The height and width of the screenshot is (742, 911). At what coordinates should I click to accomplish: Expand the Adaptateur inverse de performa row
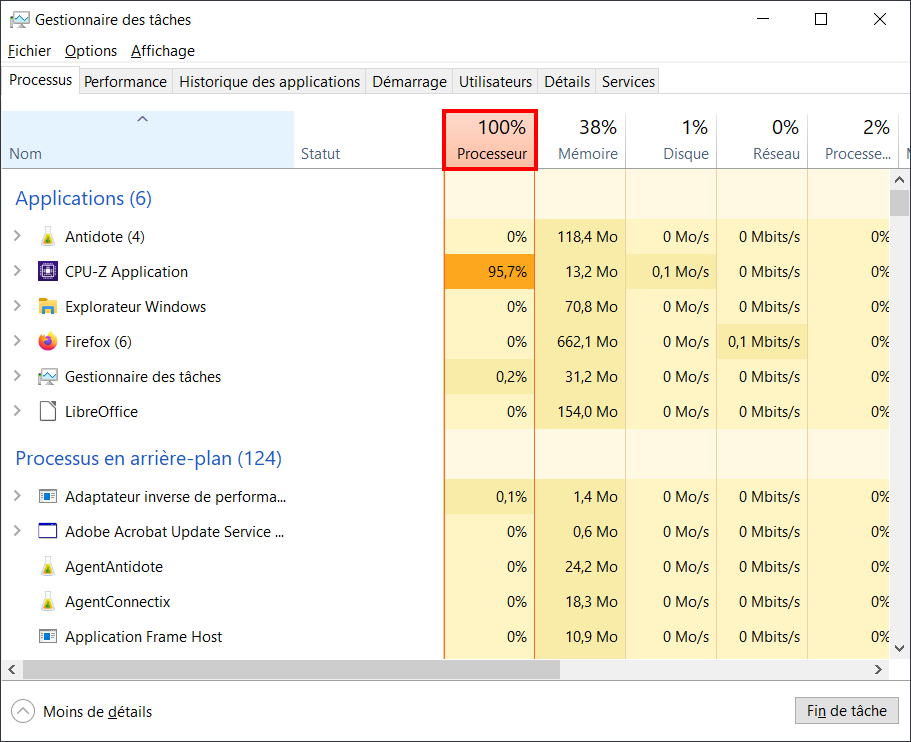tap(17, 496)
